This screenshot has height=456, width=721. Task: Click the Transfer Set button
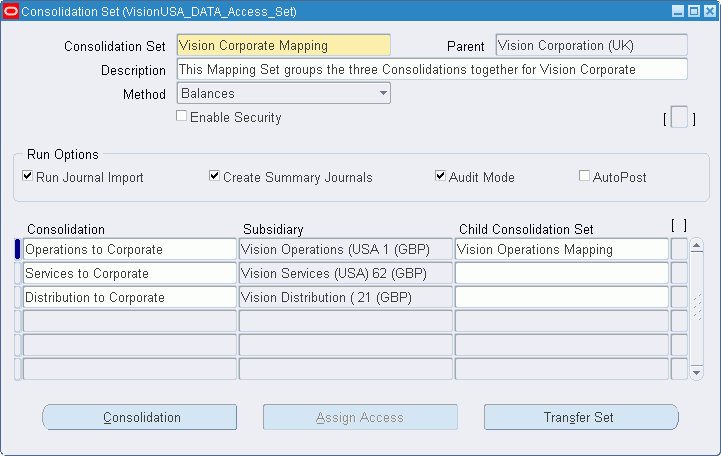tap(581, 417)
